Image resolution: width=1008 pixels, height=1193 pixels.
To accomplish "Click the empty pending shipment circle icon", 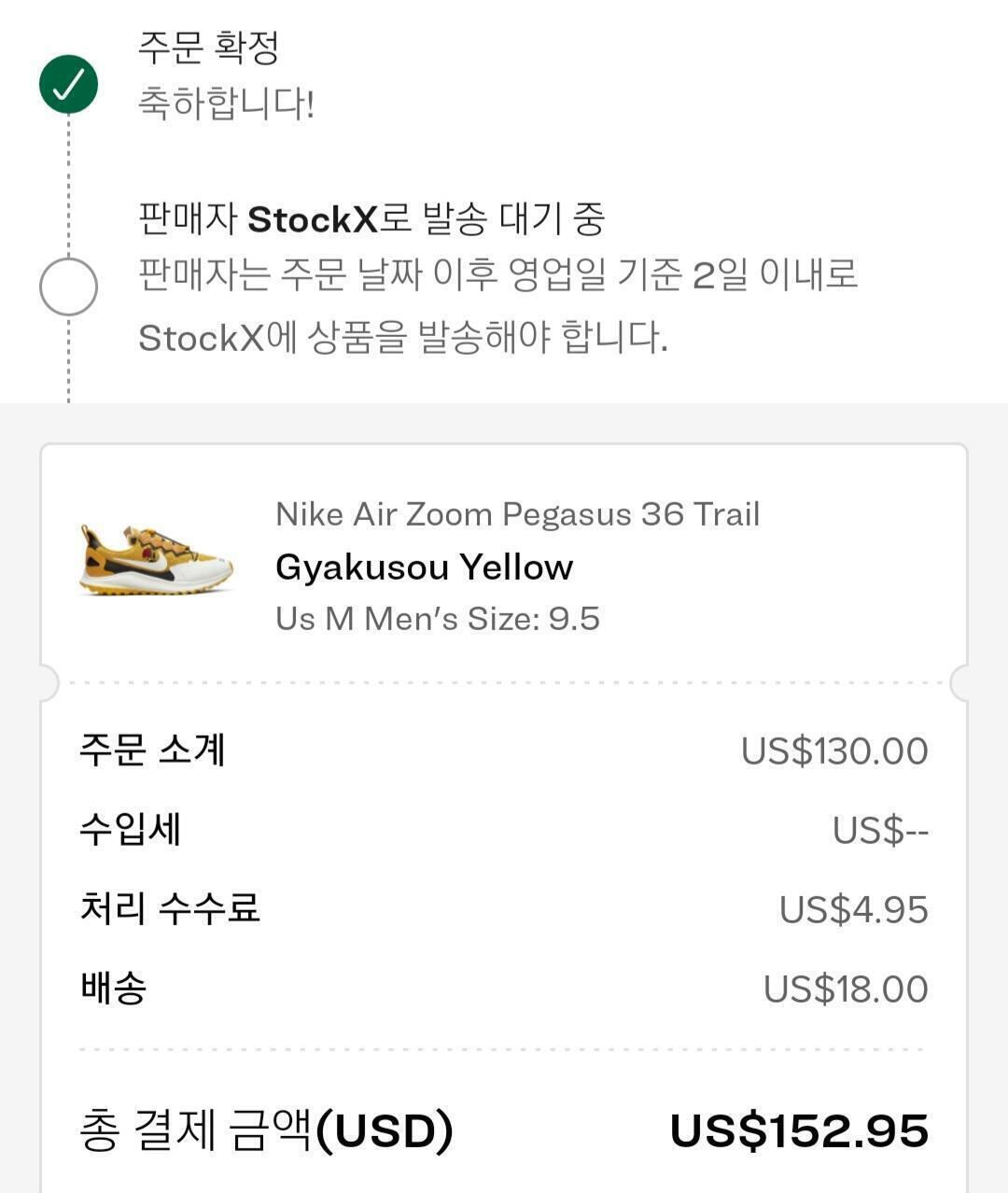I will pyautogui.click(x=68, y=287).
